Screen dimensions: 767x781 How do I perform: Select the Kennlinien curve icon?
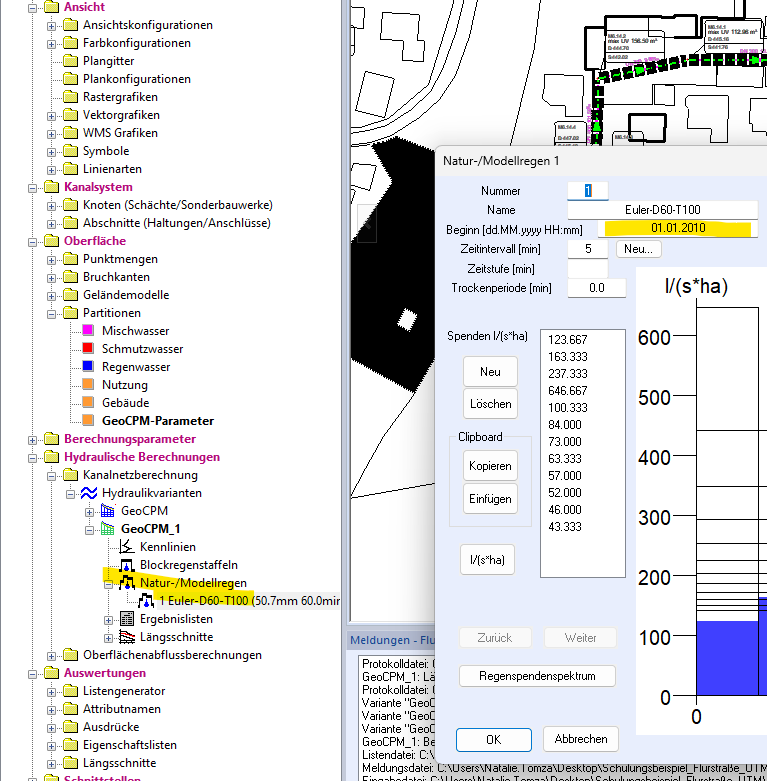[x=126, y=547]
